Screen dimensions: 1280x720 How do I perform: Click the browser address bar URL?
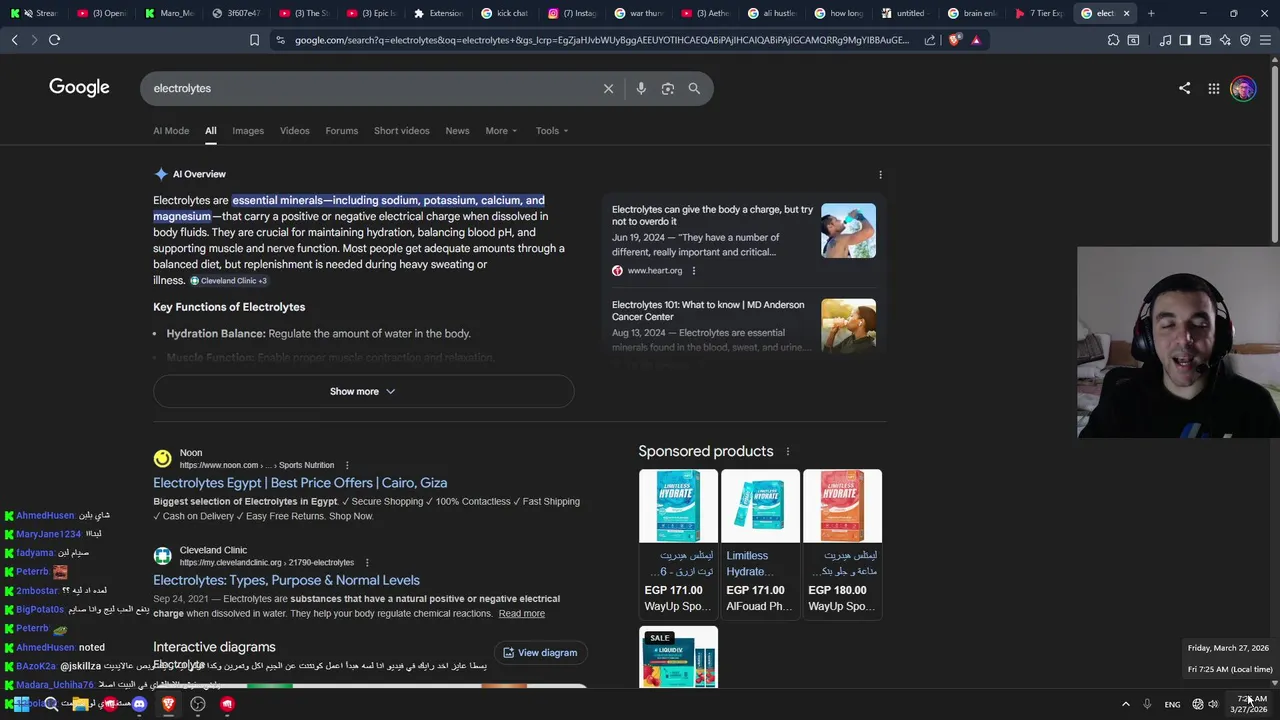coord(602,40)
